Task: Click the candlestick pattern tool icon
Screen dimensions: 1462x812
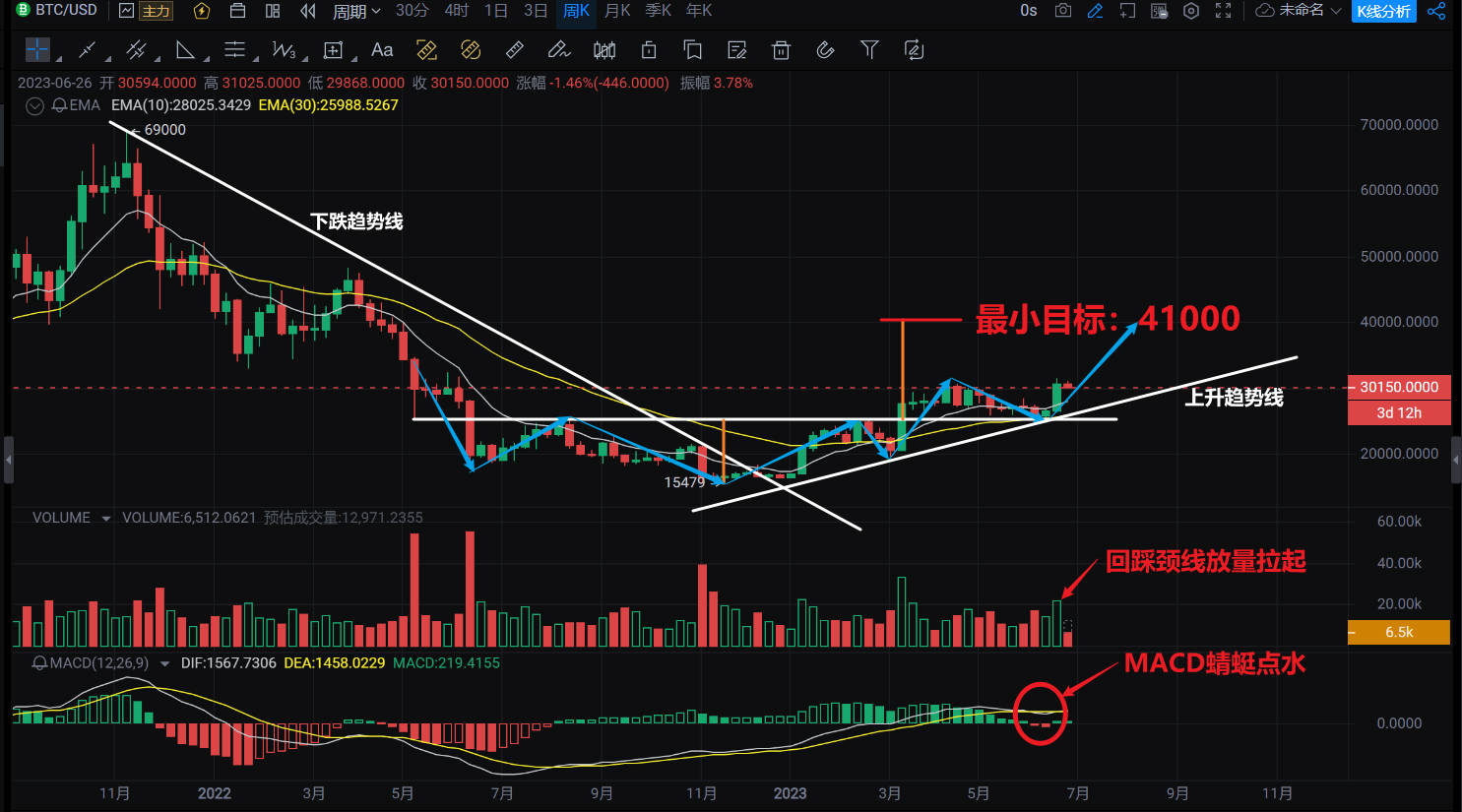Action: click(604, 49)
